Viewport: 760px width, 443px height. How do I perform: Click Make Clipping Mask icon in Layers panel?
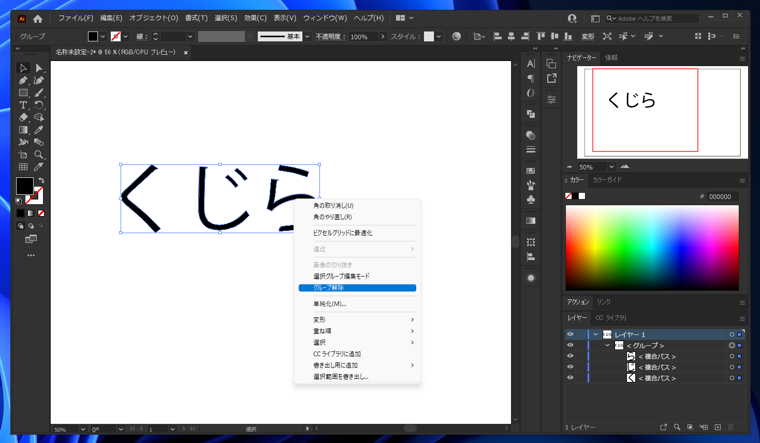pyautogui.click(x=690, y=427)
